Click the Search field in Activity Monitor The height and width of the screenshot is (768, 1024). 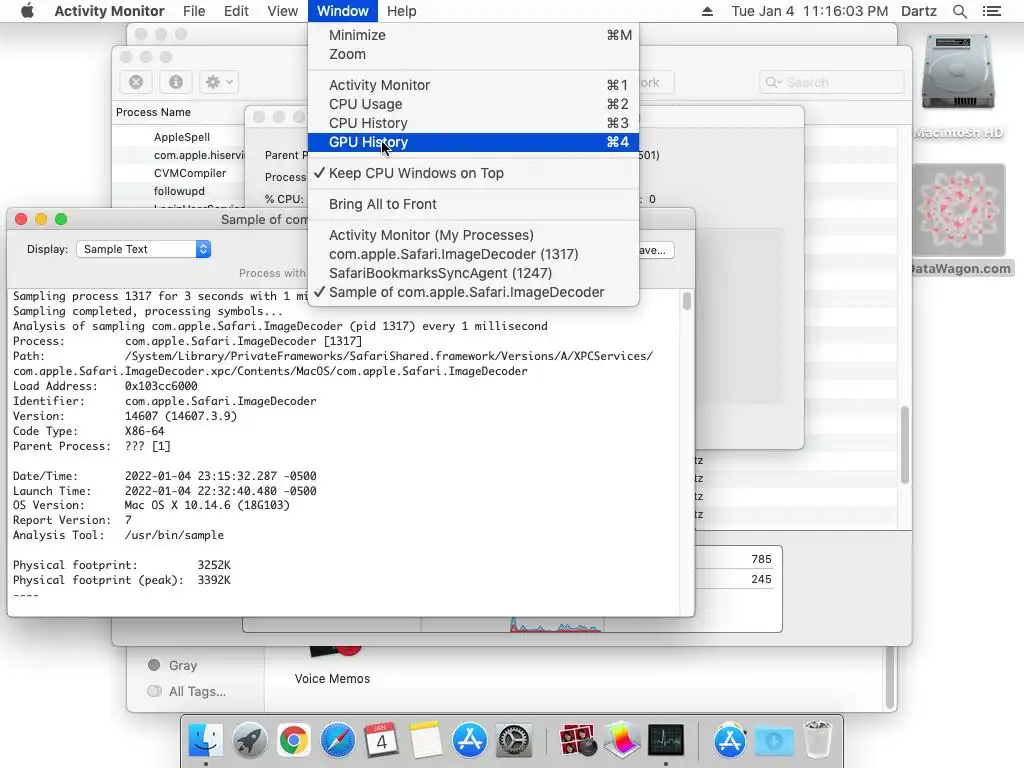click(832, 82)
